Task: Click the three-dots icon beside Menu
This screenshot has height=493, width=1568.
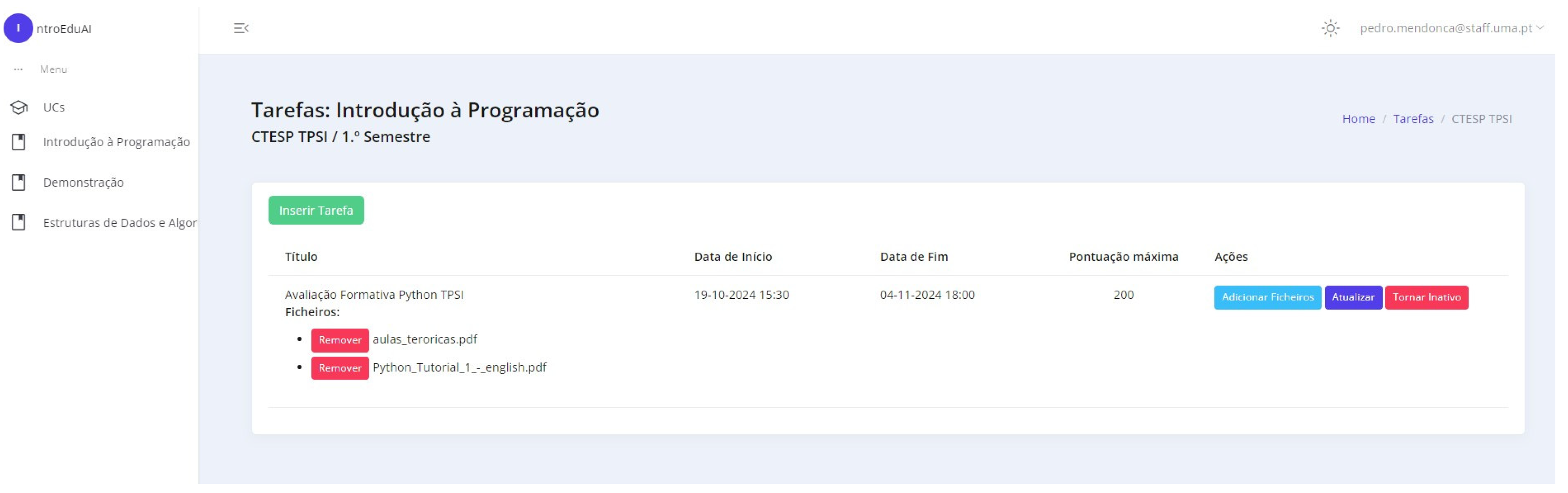Action: [x=18, y=69]
